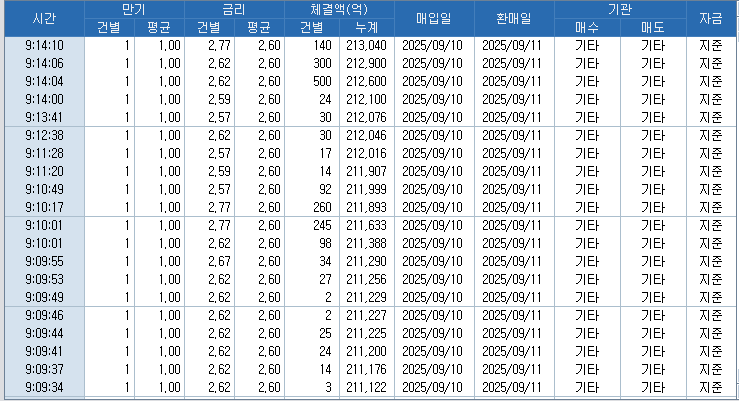
Task: Click rate 2,57 in 9:13:41 row
Action: (210, 117)
